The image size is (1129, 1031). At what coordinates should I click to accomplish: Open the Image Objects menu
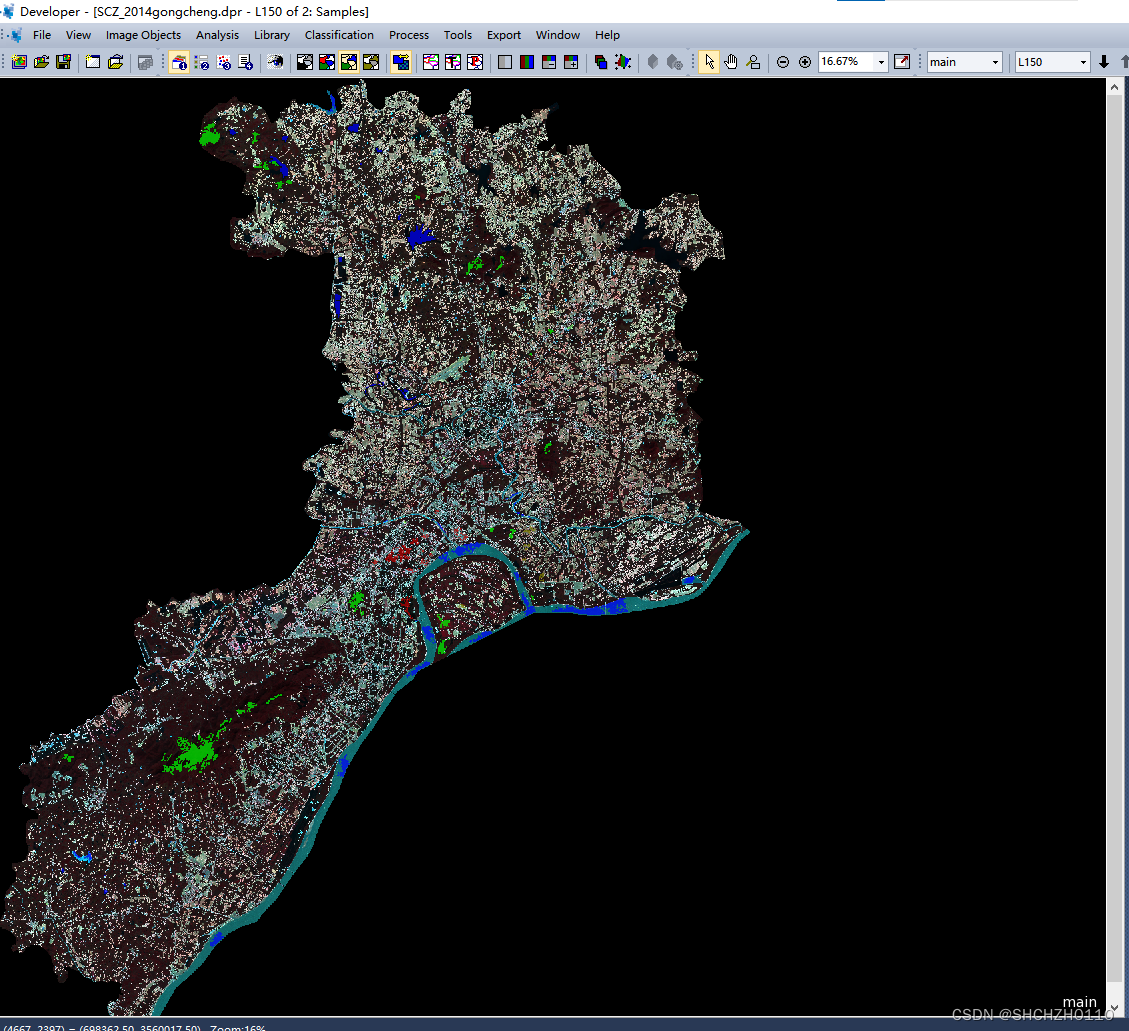pyautogui.click(x=143, y=35)
